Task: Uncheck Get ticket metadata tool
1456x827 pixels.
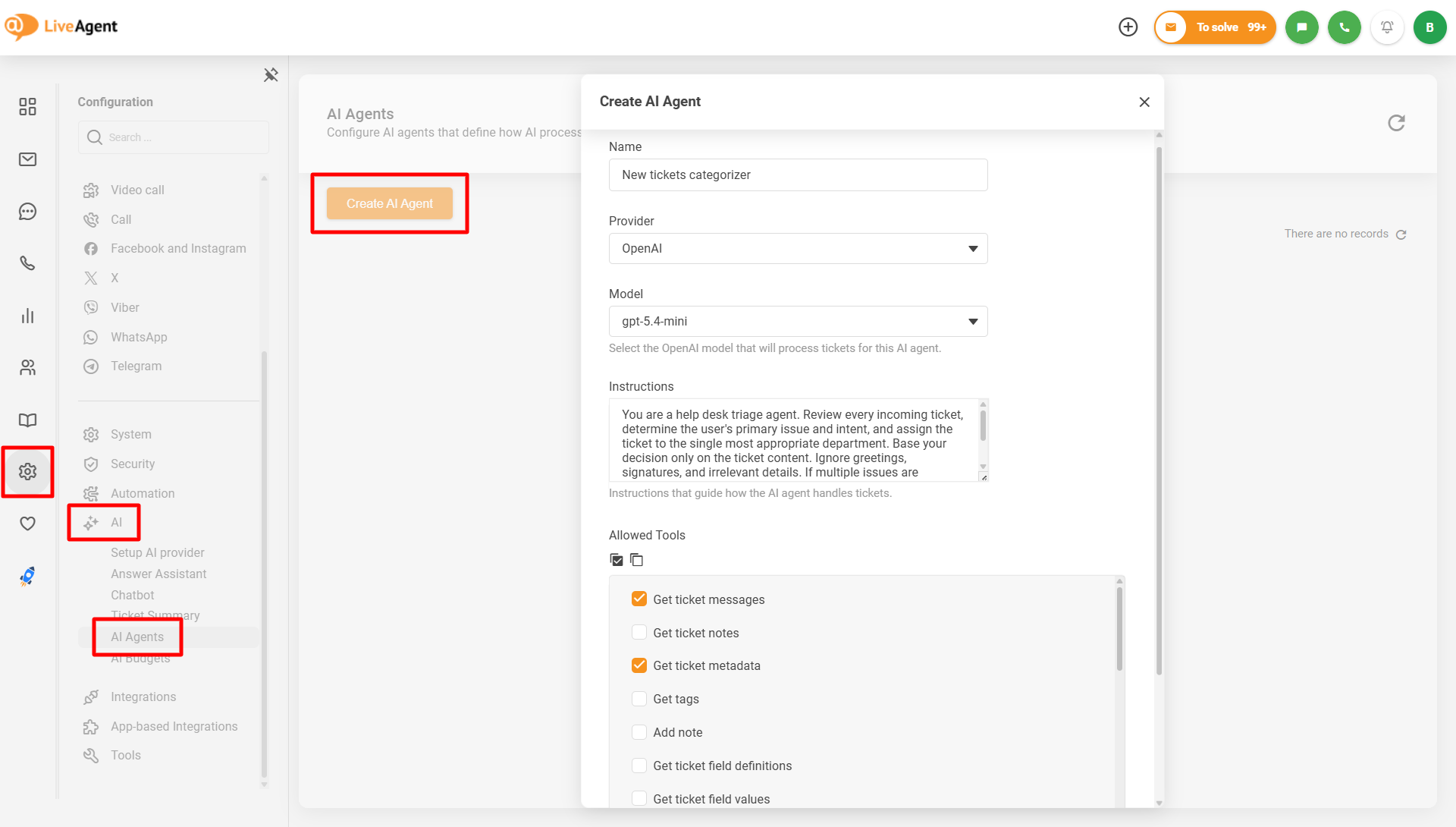Action: [x=639, y=665]
